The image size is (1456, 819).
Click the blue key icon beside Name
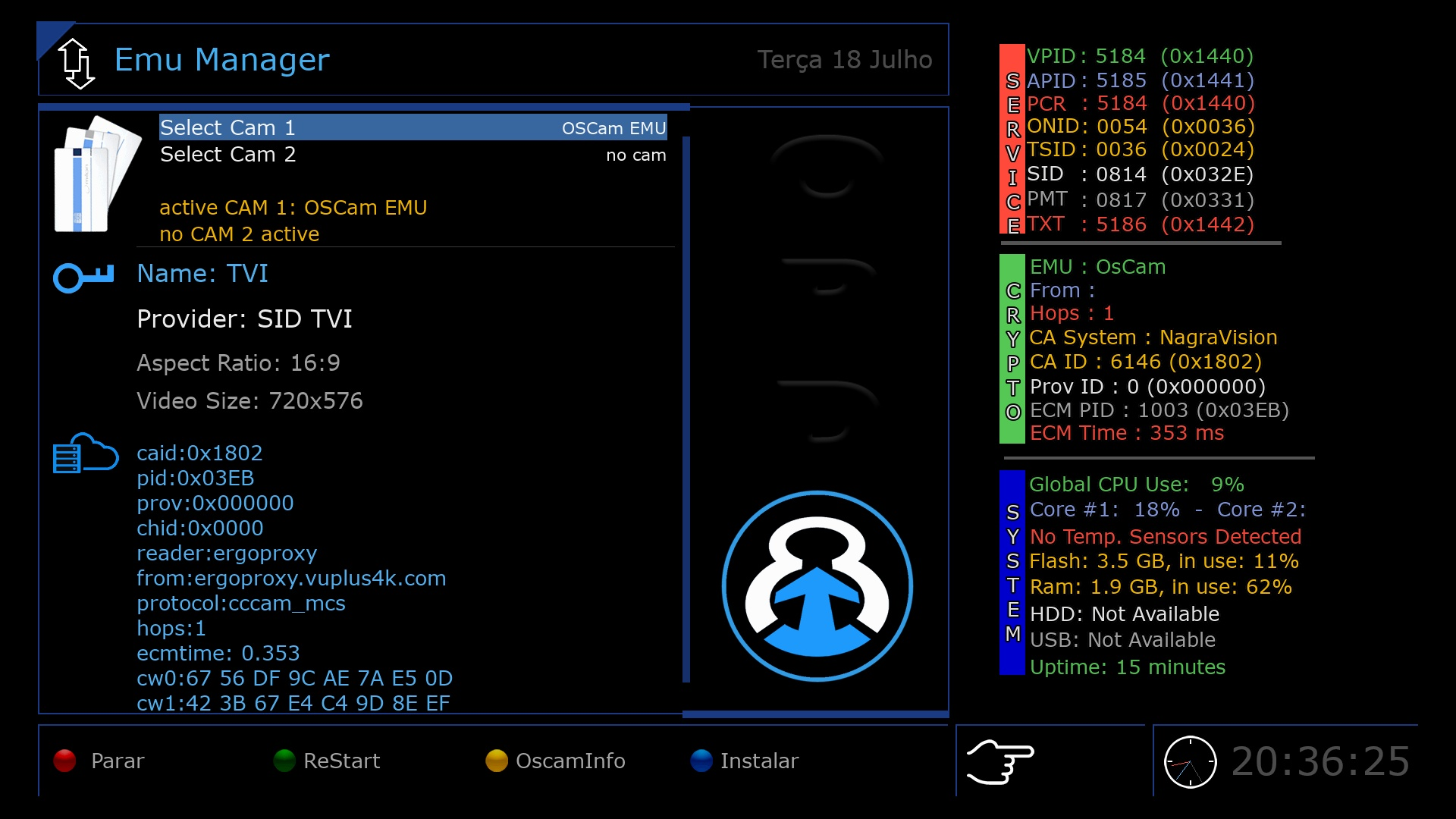click(83, 278)
